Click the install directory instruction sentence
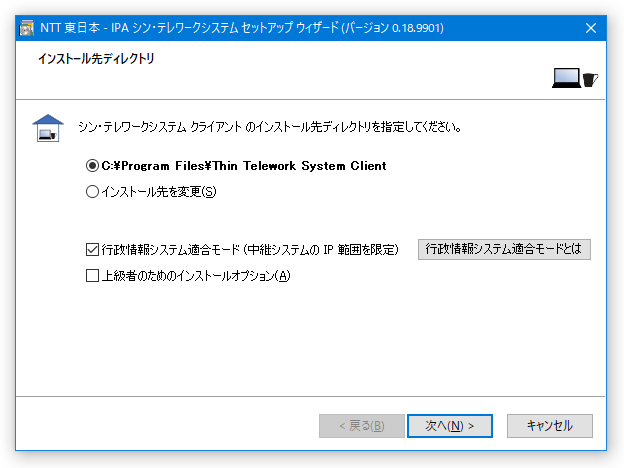 point(270,127)
